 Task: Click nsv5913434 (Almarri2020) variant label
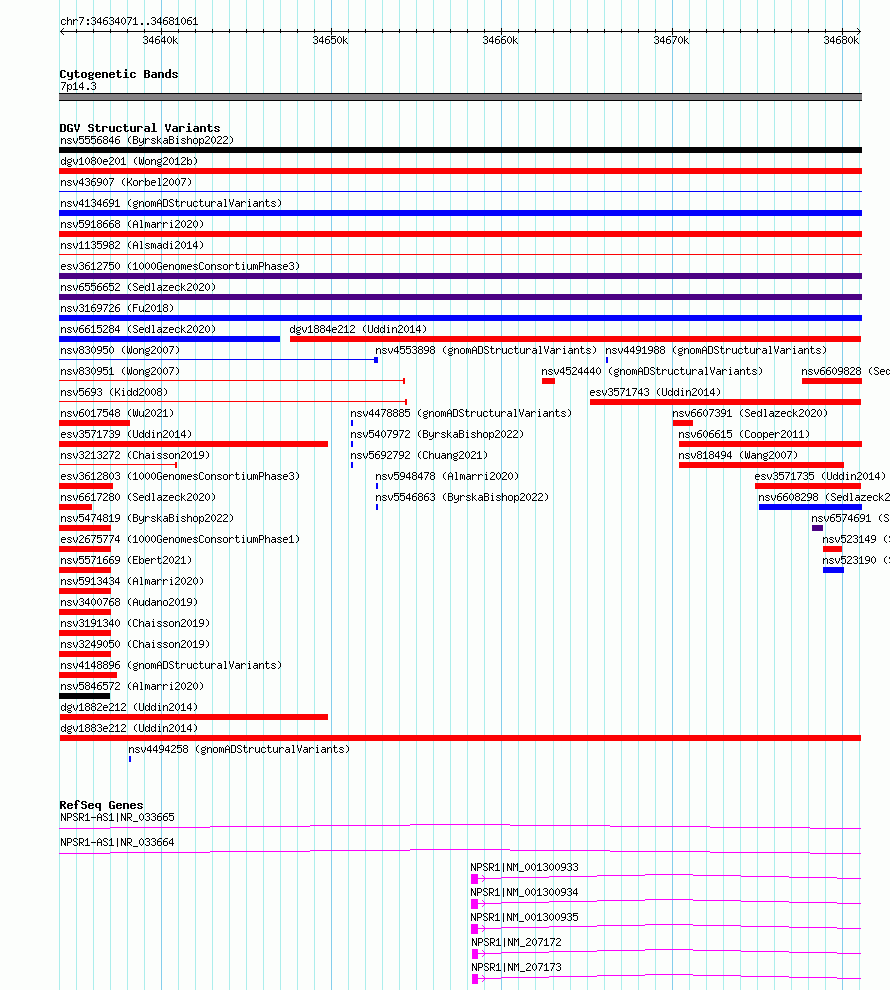point(132,581)
